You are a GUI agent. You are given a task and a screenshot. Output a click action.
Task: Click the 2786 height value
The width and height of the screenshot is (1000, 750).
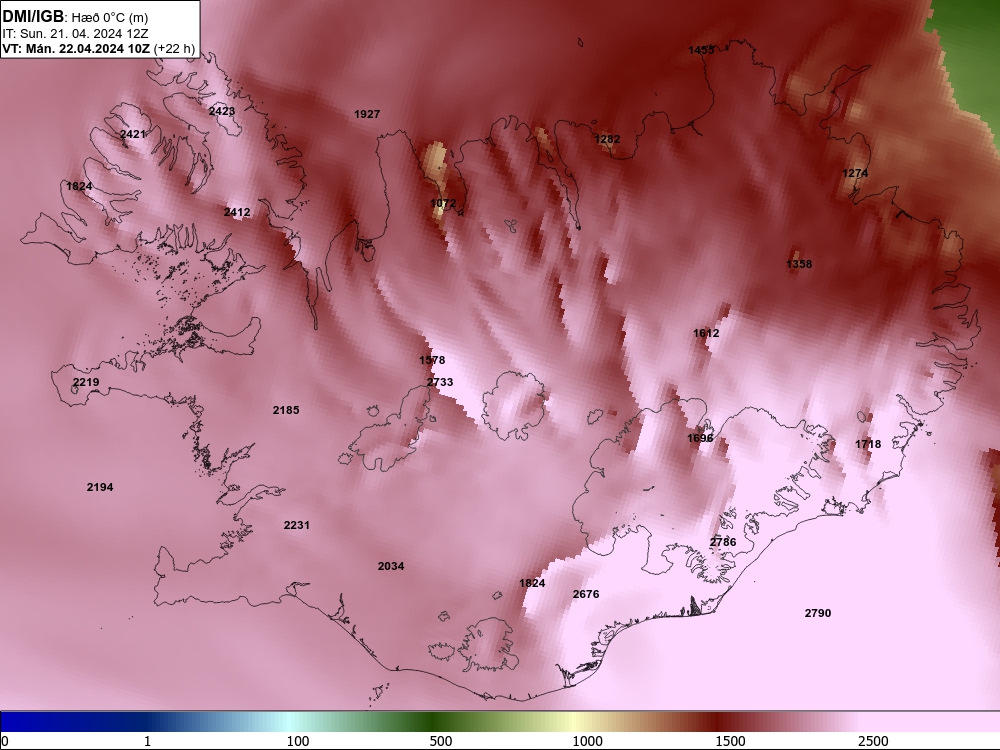tap(723, 542)
